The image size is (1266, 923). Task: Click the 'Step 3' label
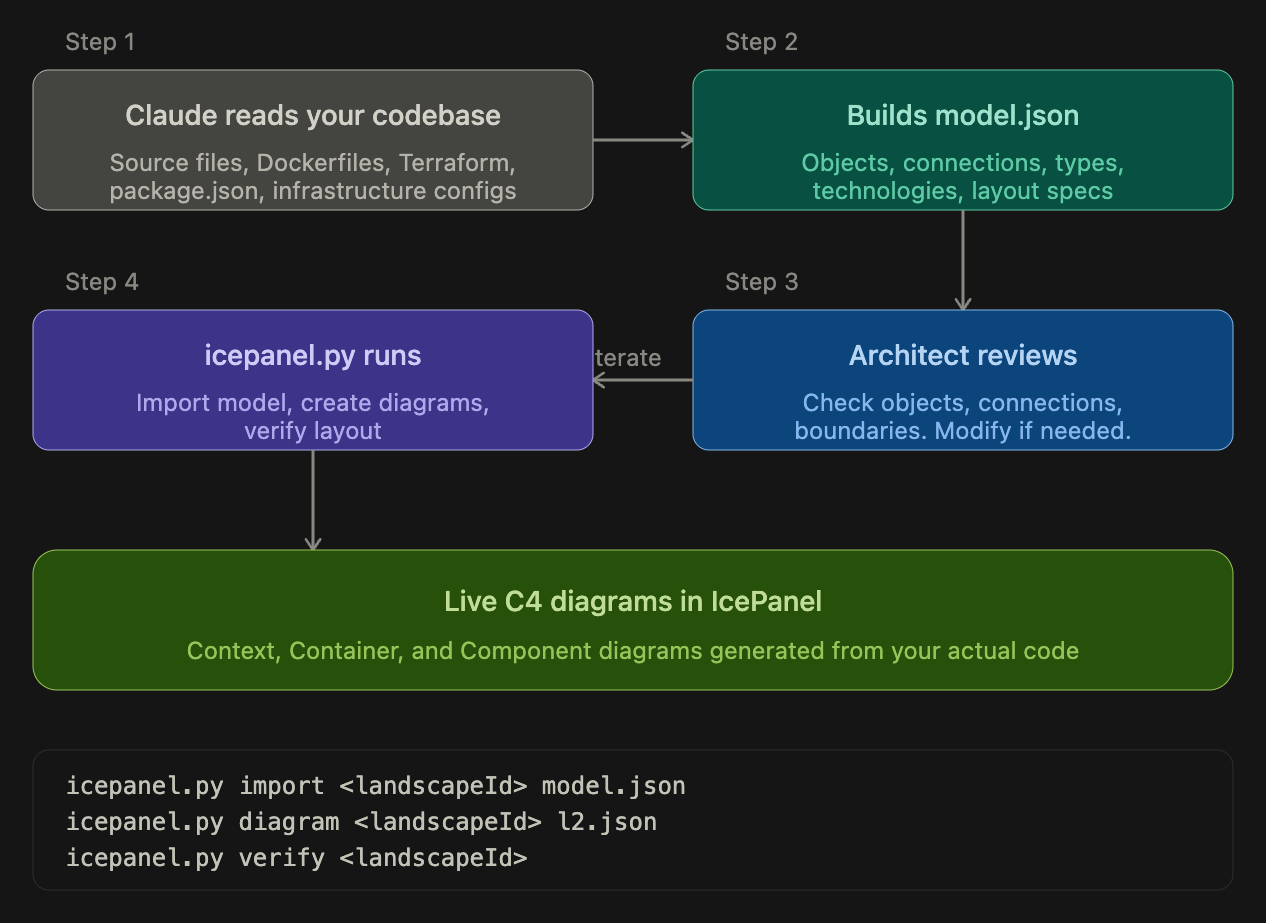click(x=762, y=282)
